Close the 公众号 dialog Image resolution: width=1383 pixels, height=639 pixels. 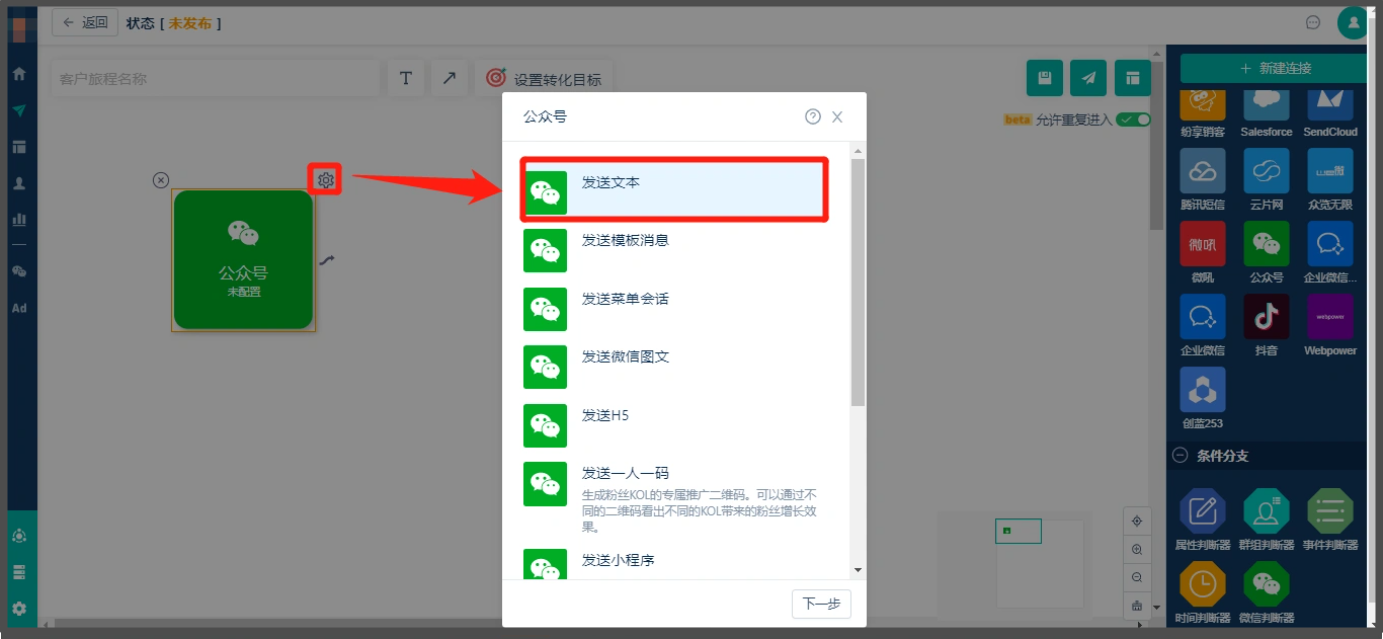pos(837,117)
